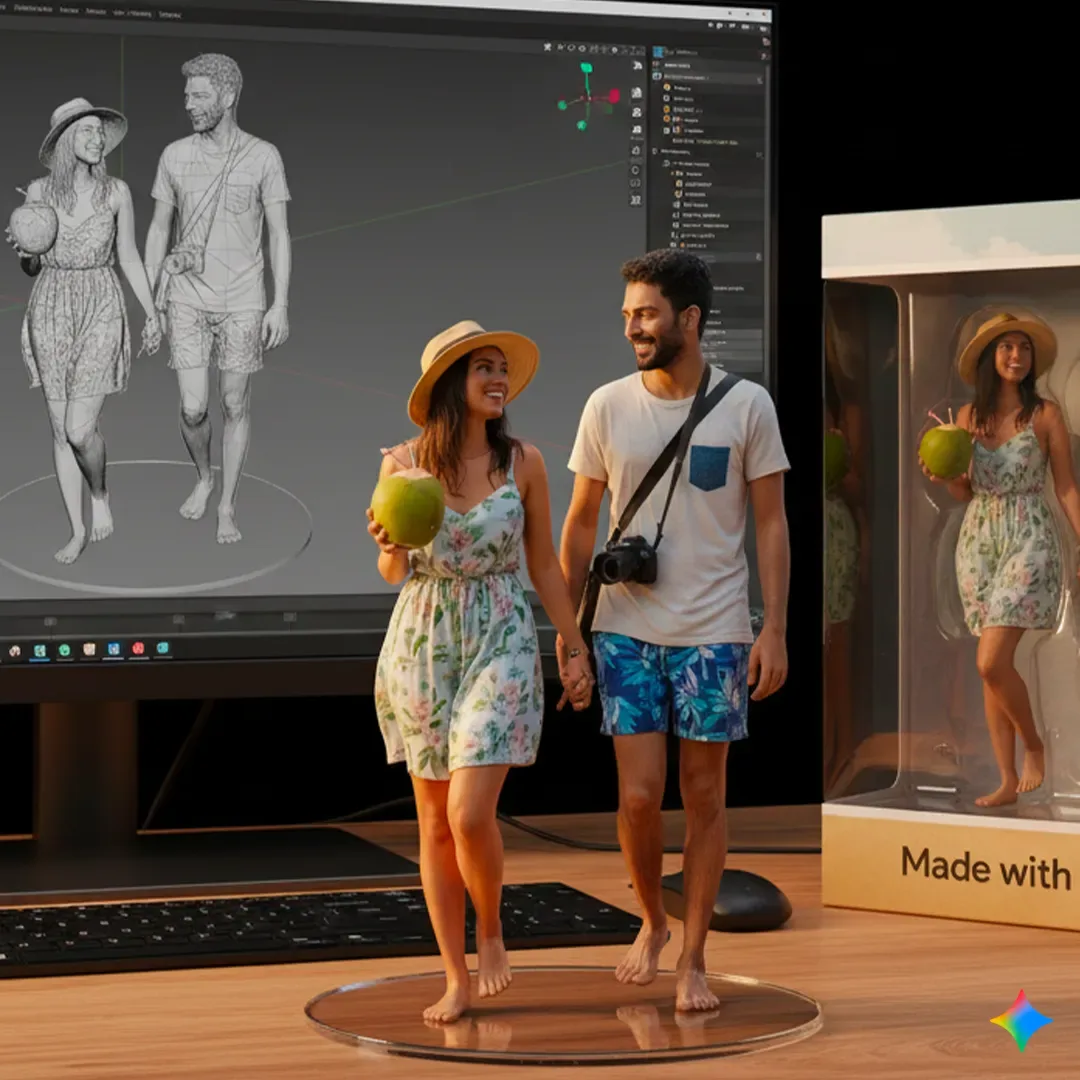Click the circle icon in viewport side strip
1080x1080 pixels.
635,169
